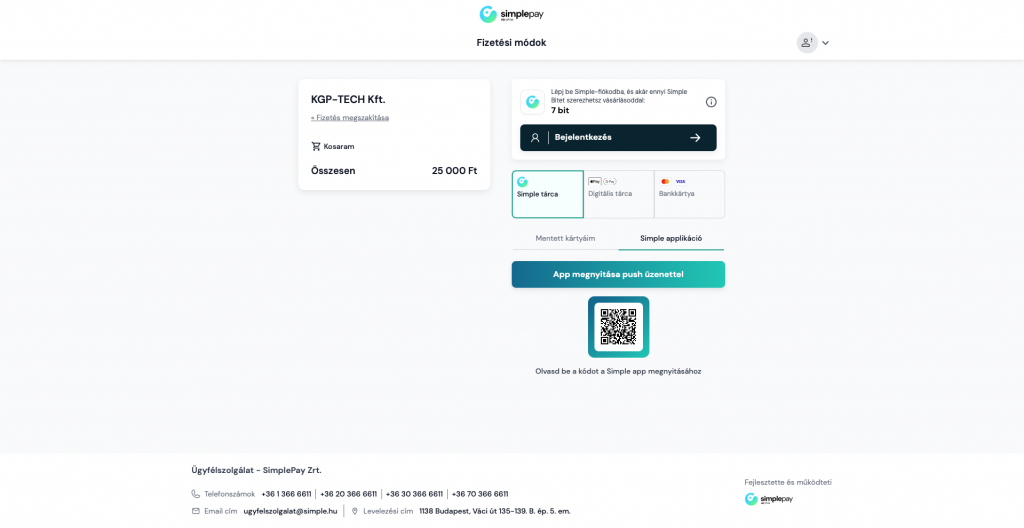Click the ugyfelszolgalat@simple.hu email link
Image resolution: width=1024 pixels, height=528 pixels.
pos(290,511)
